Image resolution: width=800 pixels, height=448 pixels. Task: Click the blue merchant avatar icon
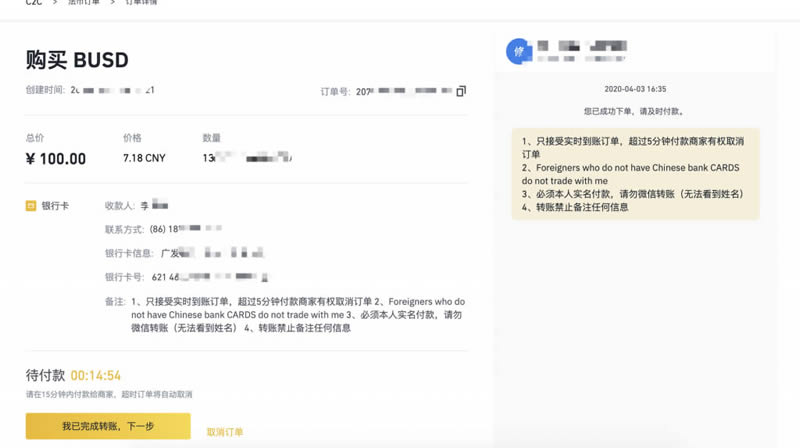(519, 51)
